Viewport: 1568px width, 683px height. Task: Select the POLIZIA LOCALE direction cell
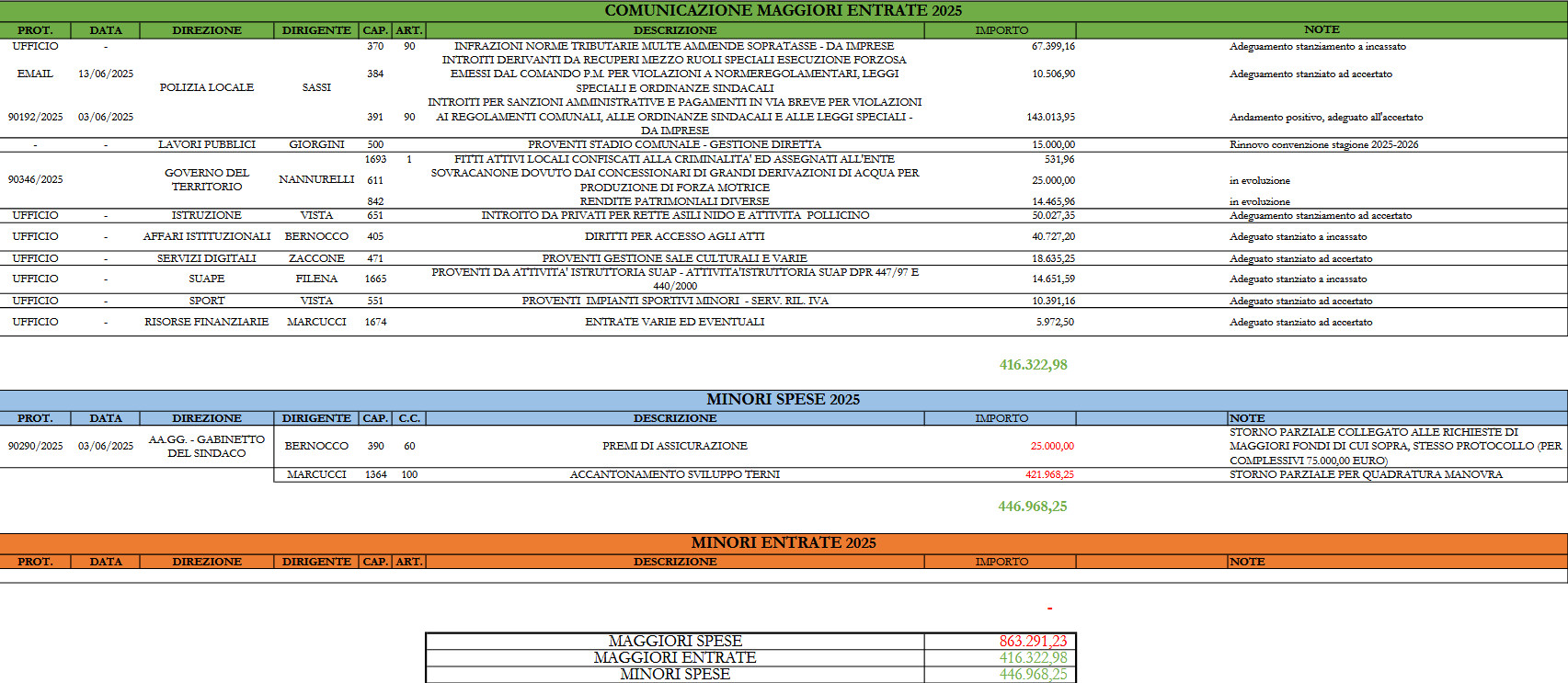[207, 87]
